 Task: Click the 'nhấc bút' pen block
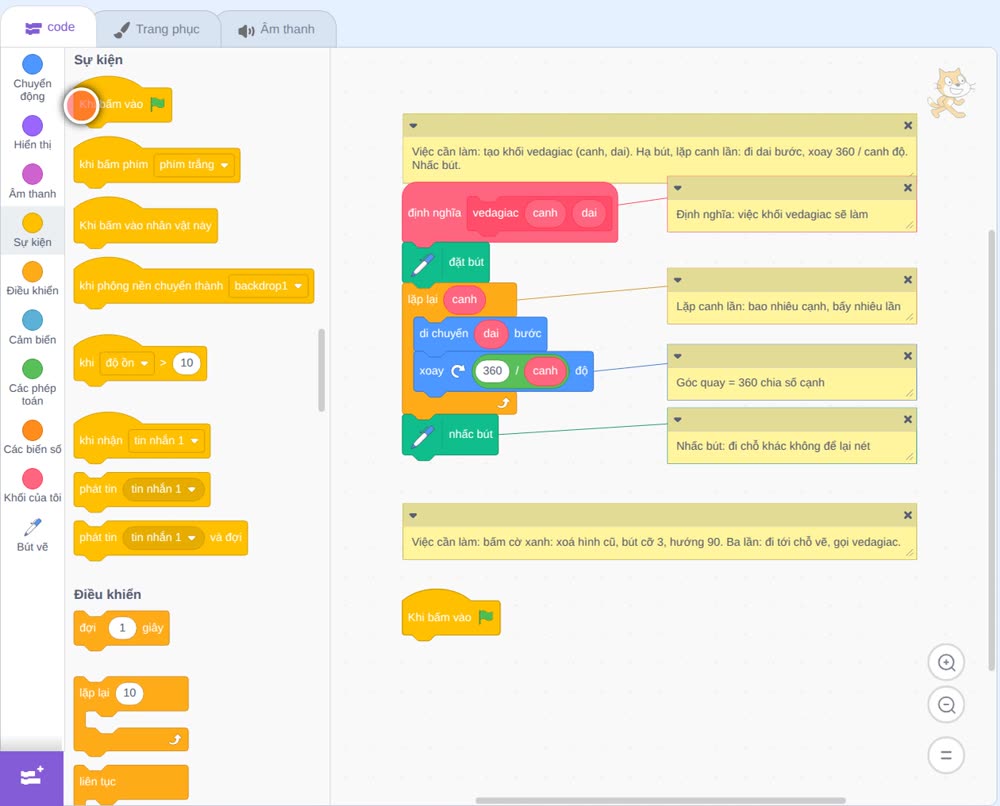tap(450, 434)
